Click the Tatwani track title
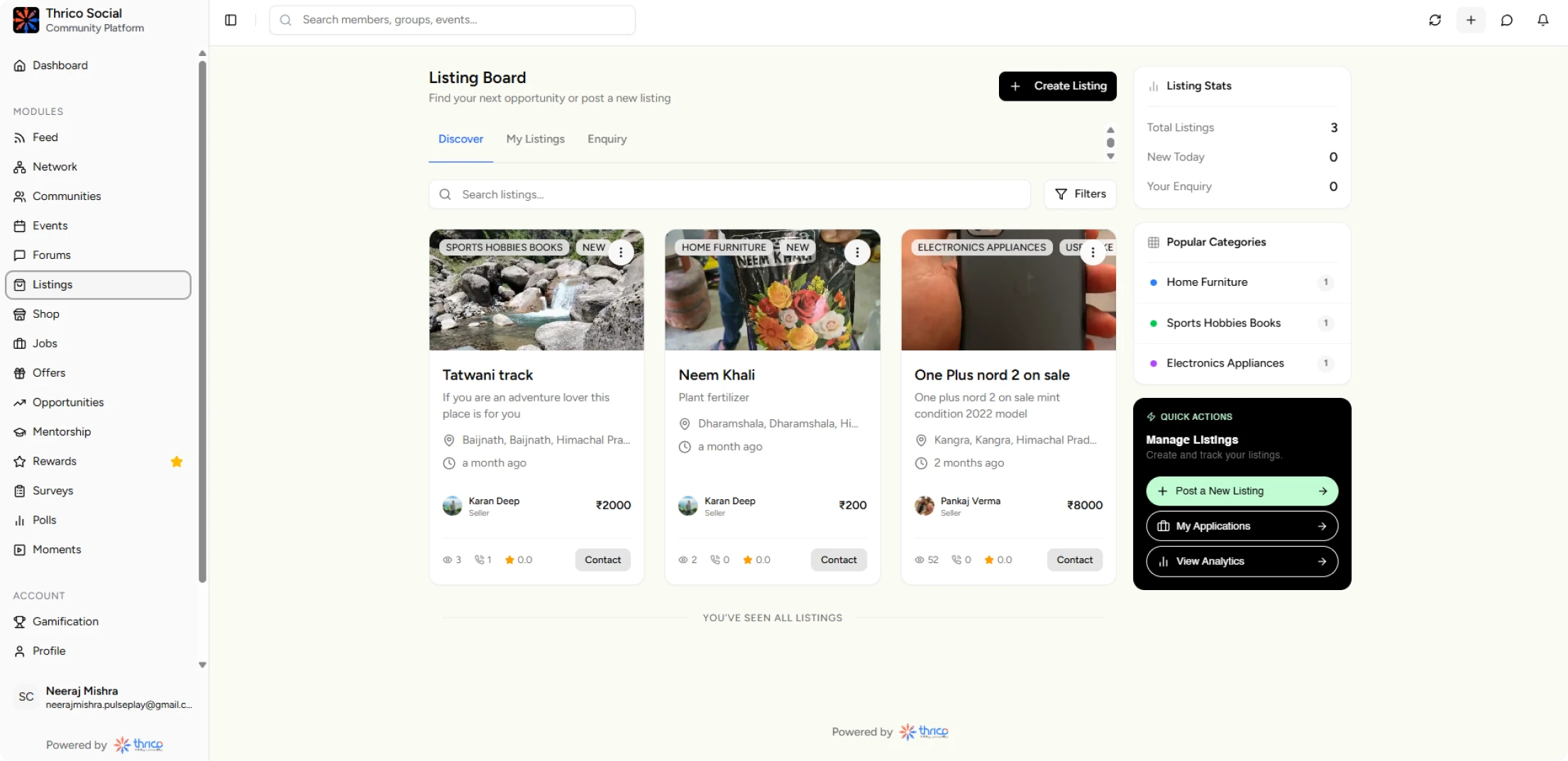 click(x=487, y=375)
